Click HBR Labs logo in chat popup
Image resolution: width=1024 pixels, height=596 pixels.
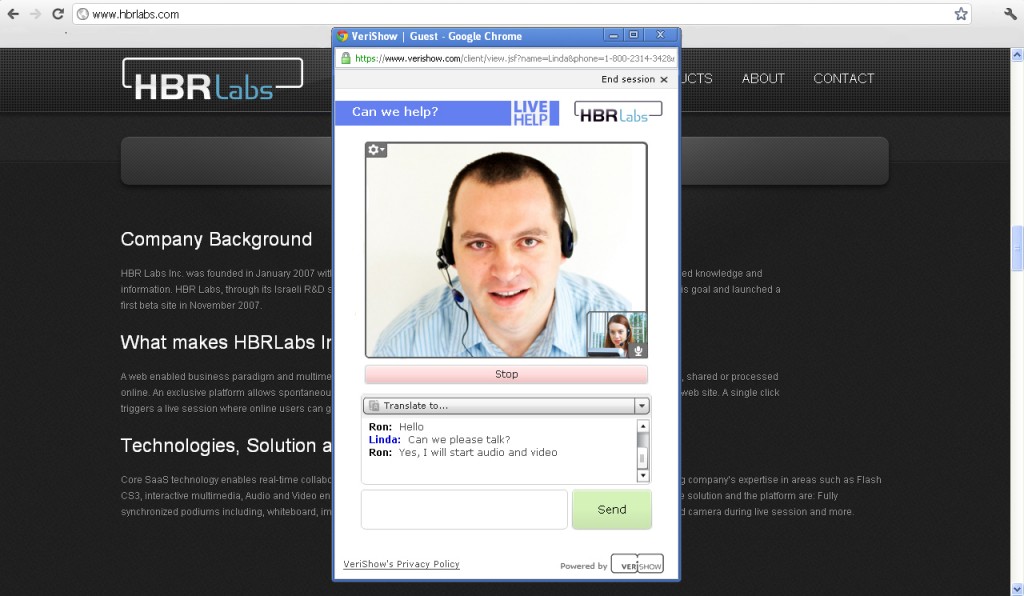(x=618, y=112)
